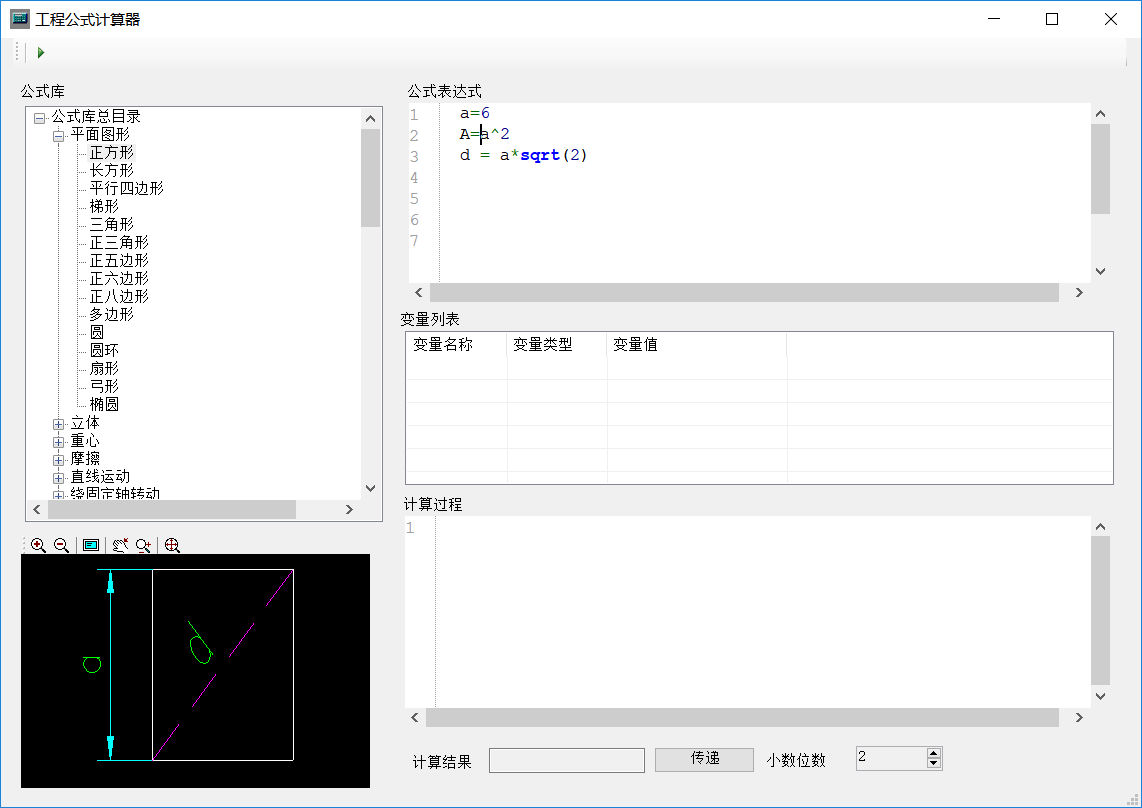Click the zoom extents icon

[x=173, y=545]
